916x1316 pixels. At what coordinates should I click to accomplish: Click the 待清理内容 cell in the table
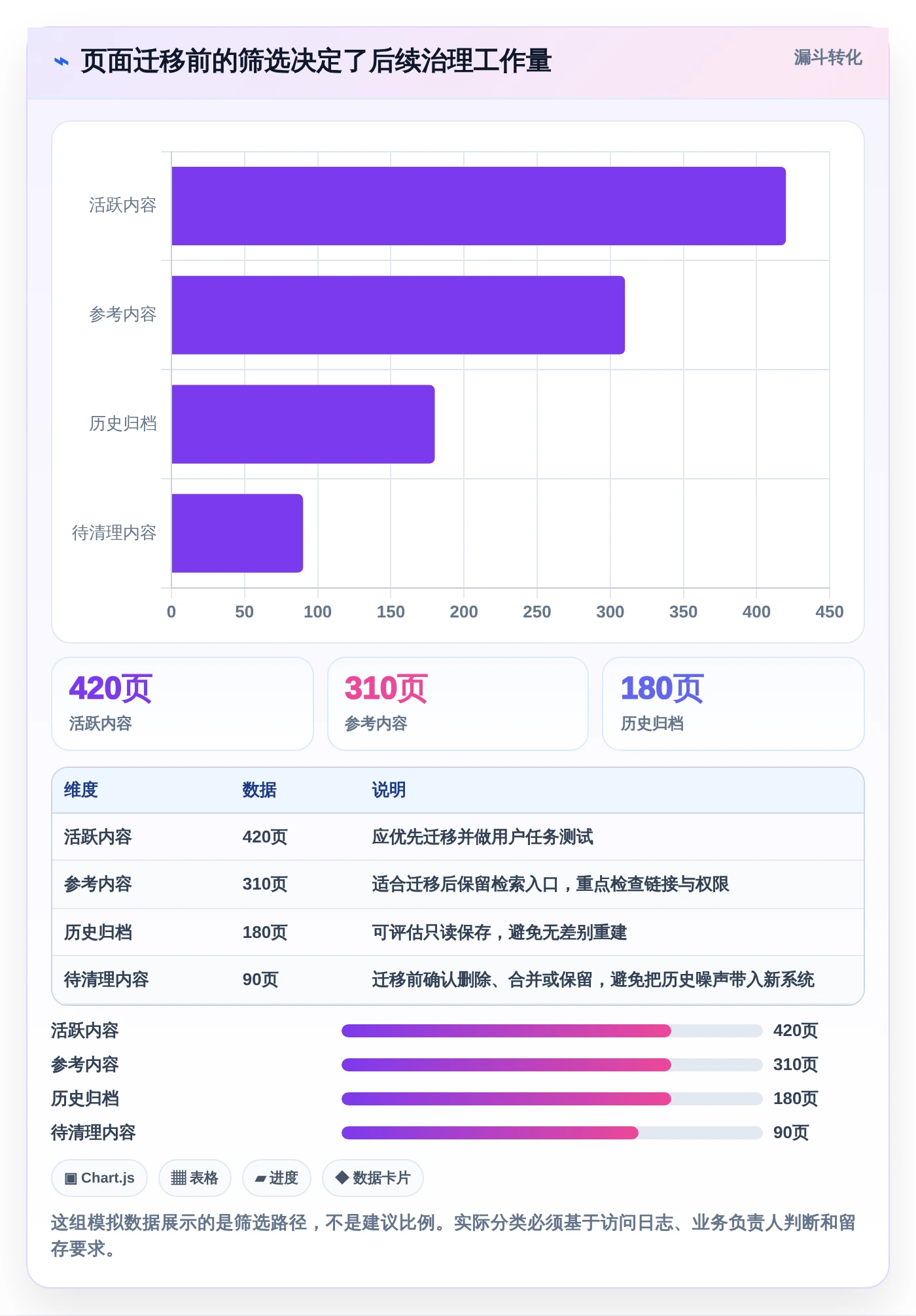coord(107,980)
